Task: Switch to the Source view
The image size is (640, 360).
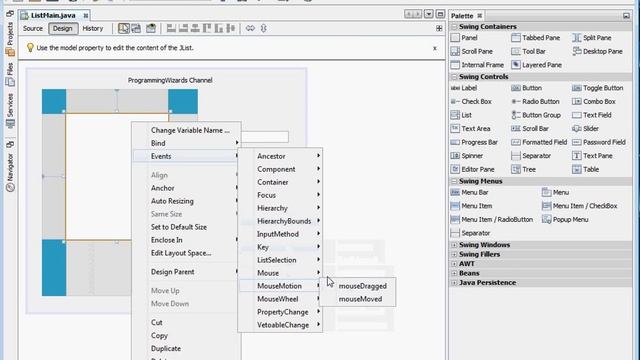Action: pyautogui.click(x=33, y=29)
